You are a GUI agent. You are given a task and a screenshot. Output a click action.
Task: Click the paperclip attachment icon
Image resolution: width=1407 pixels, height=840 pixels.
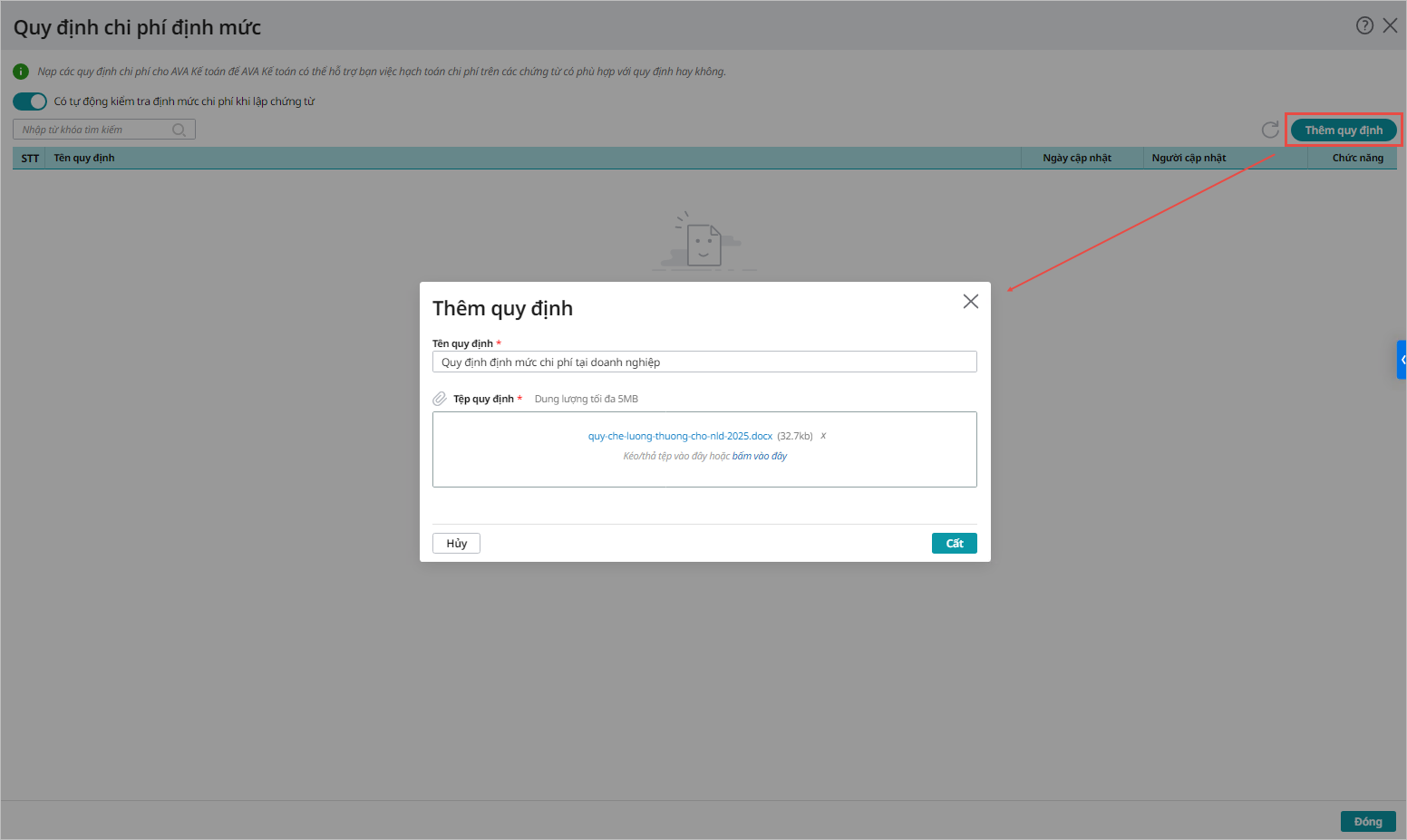tap(440, 399)
